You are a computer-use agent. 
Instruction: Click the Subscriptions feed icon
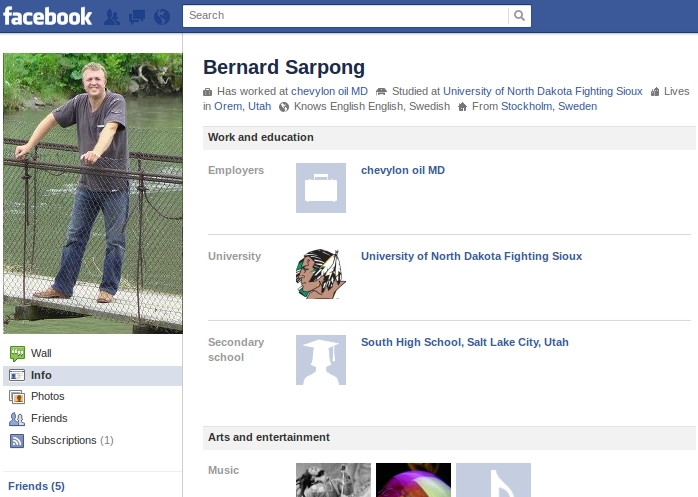pyautogui.click(x=17, y=440)
